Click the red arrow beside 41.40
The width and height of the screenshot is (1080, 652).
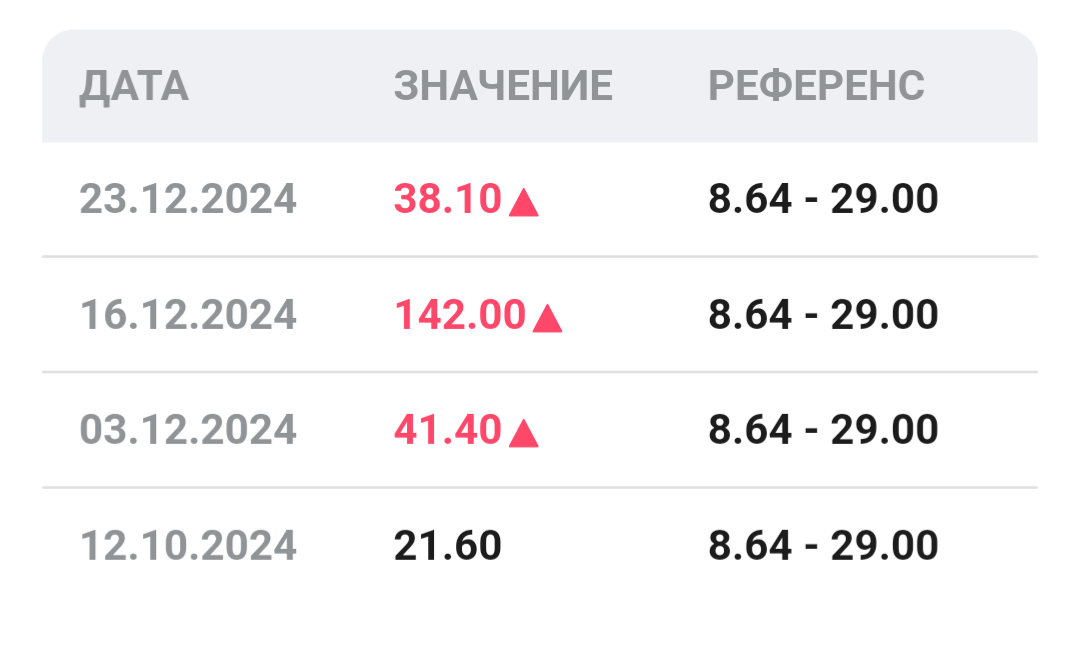[x=524, y=434]
